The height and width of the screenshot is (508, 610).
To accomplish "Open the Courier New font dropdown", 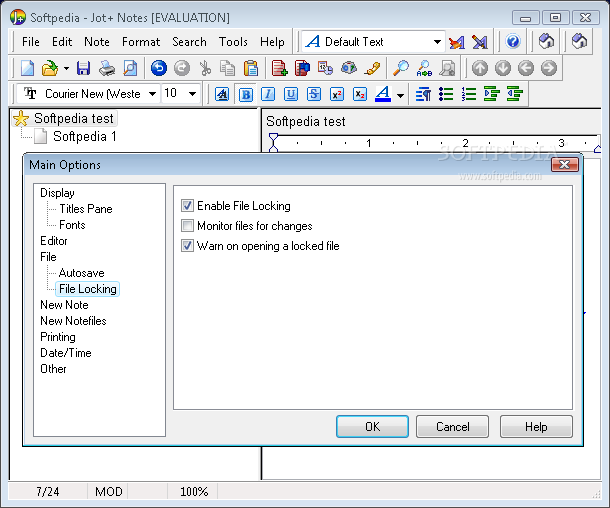I will [x=152, y=94].
